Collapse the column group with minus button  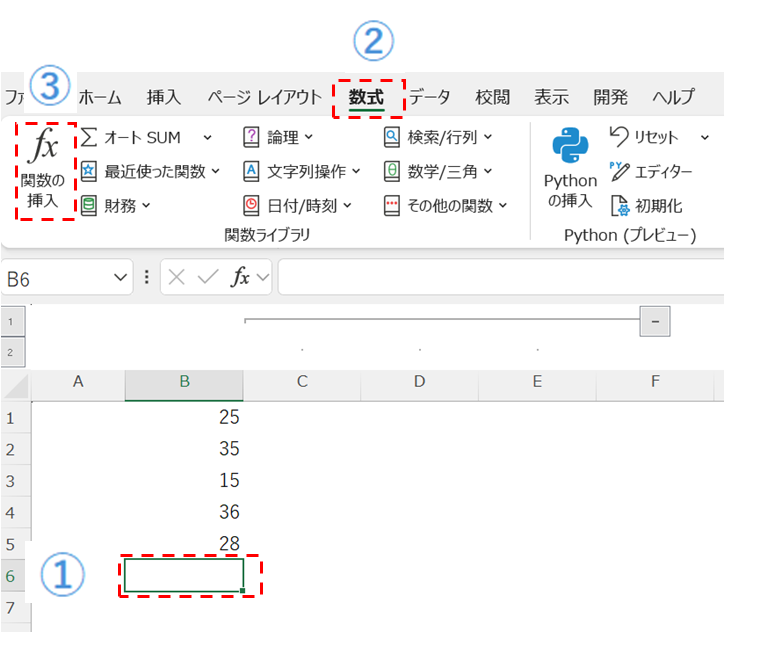(x=656, y=321)
